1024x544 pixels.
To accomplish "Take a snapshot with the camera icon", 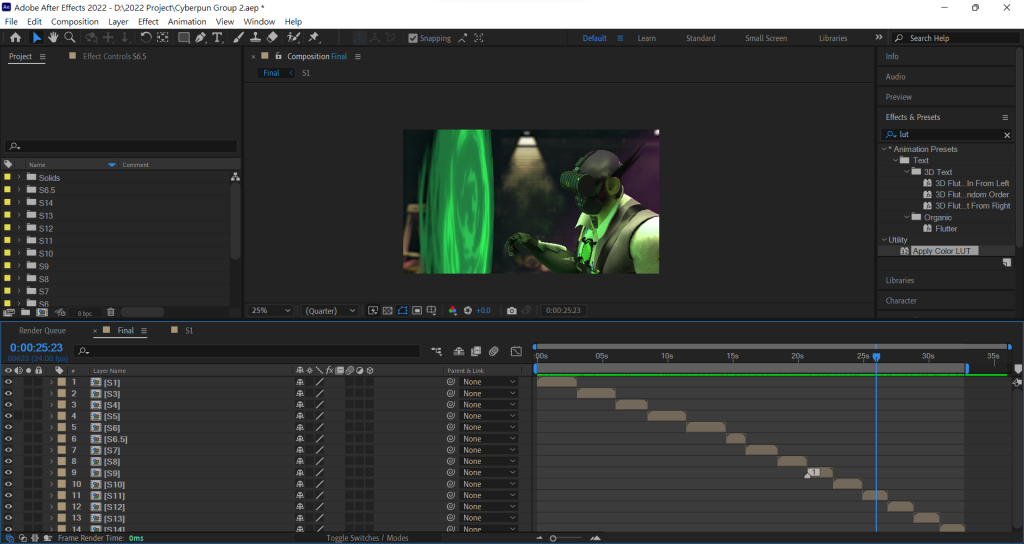I will [511, 310].
